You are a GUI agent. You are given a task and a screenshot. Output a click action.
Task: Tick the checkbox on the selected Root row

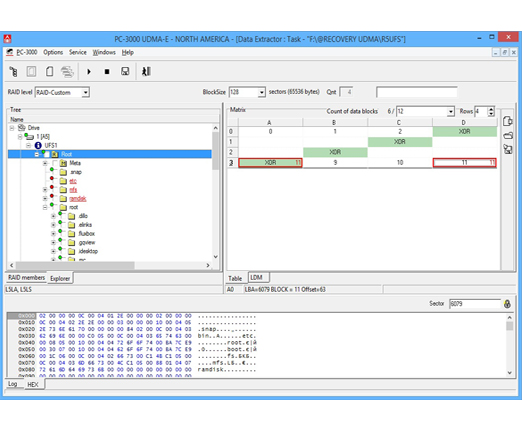pos(47,154)
